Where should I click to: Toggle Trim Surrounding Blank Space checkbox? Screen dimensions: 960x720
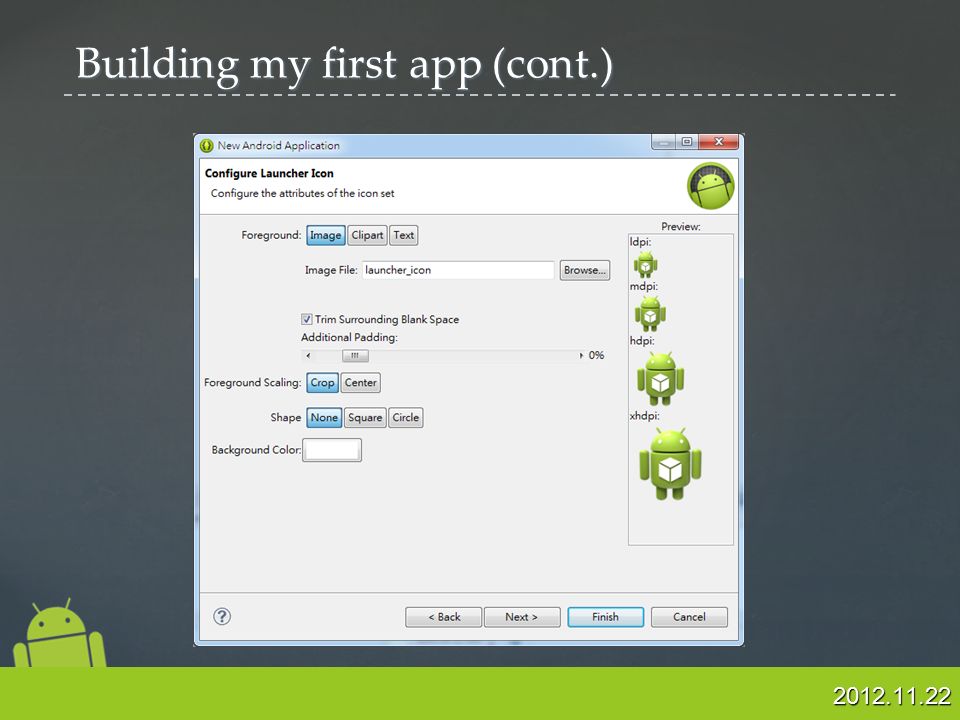[x=307, y=319]
